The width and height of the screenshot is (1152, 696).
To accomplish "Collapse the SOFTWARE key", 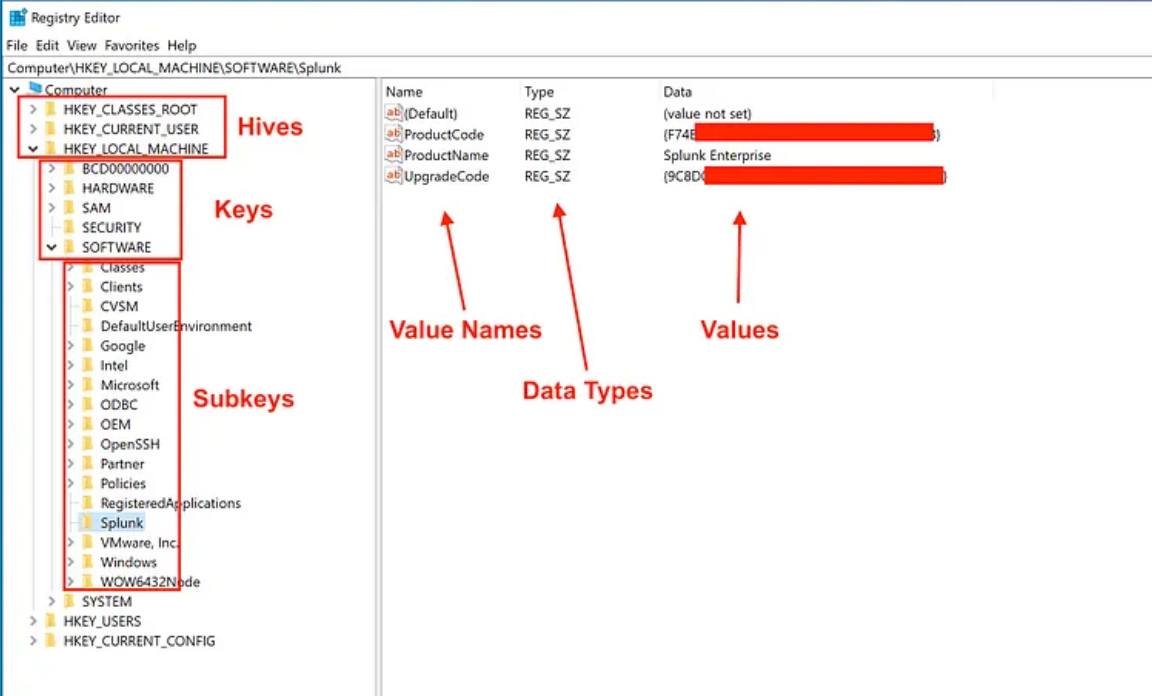I will 51,247.
